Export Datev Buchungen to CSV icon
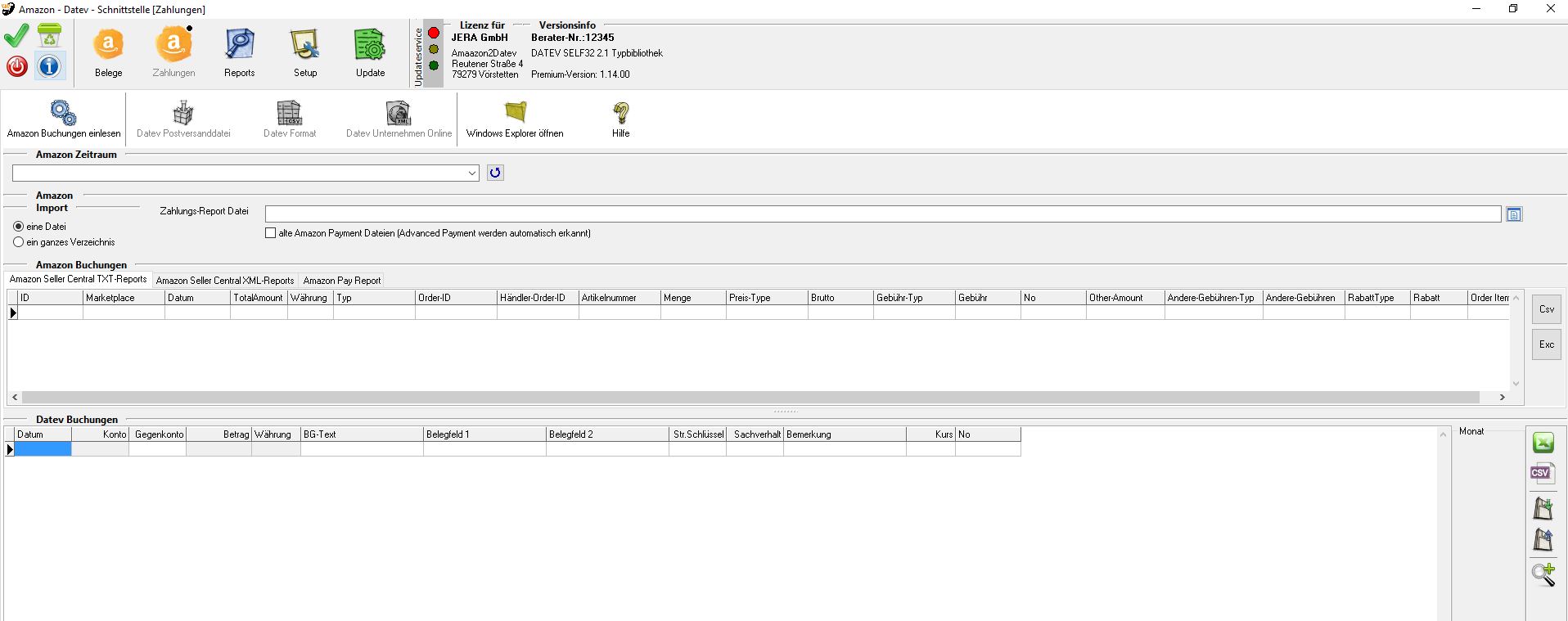1568x621 pixels. (1542, 473)
